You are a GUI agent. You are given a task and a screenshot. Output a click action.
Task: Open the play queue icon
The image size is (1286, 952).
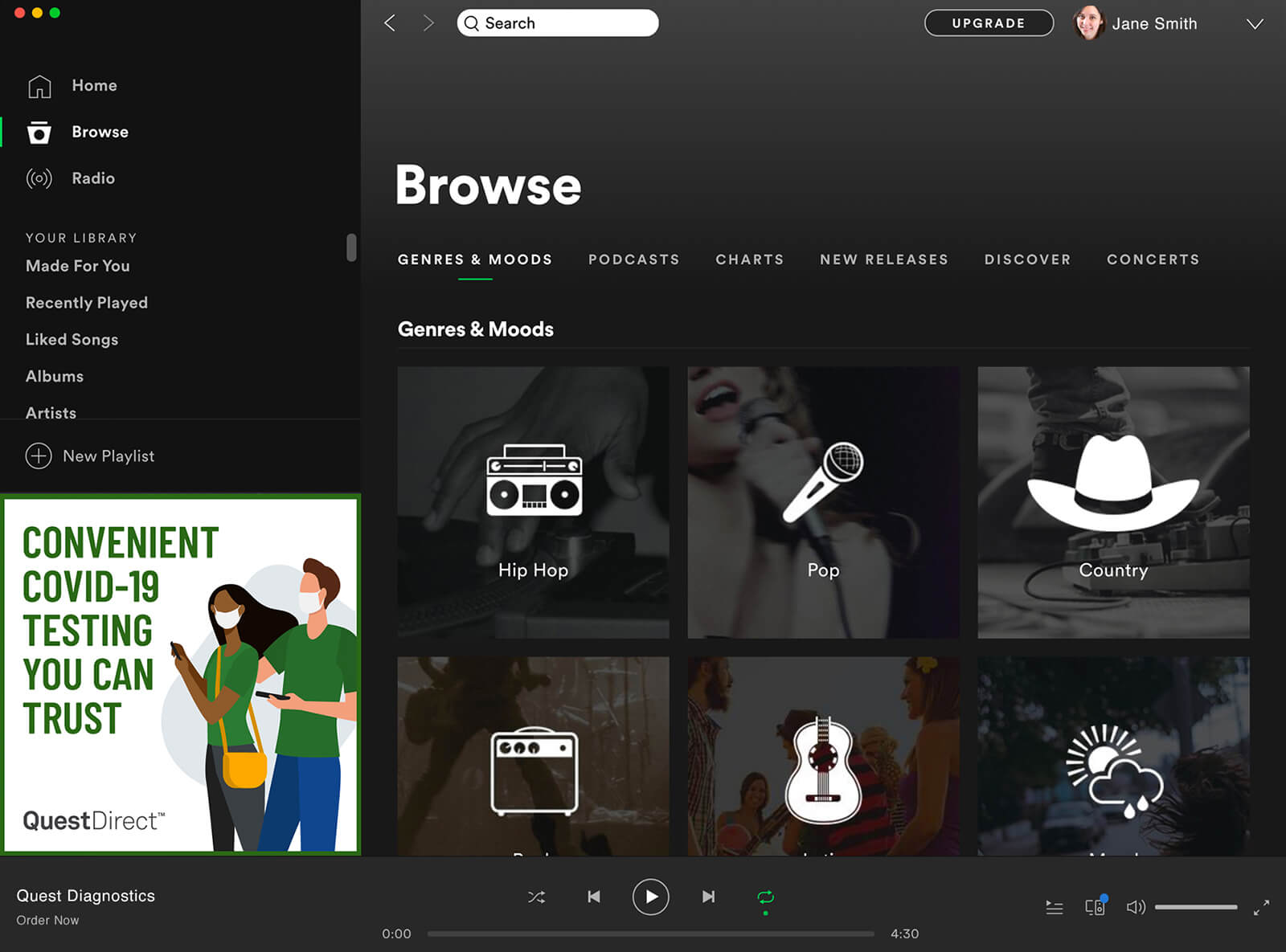pyautogui.click(x=1054, y=908)
